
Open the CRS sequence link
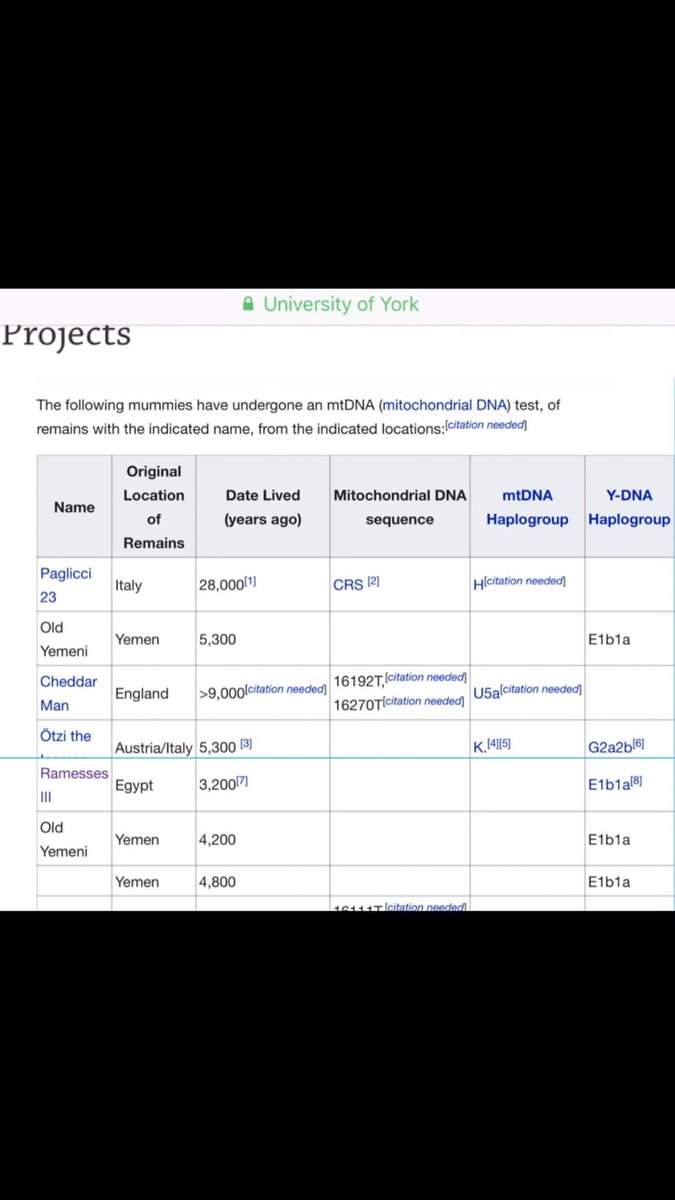point(348,585)
